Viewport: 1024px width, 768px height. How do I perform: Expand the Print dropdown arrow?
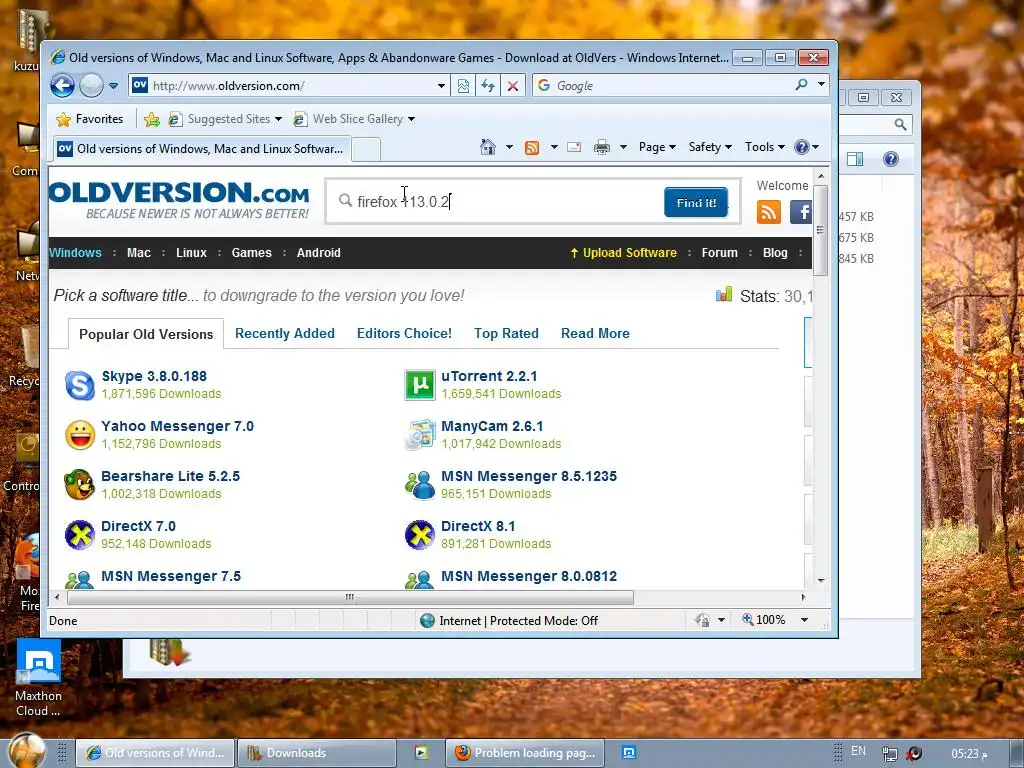coord(623,148)
